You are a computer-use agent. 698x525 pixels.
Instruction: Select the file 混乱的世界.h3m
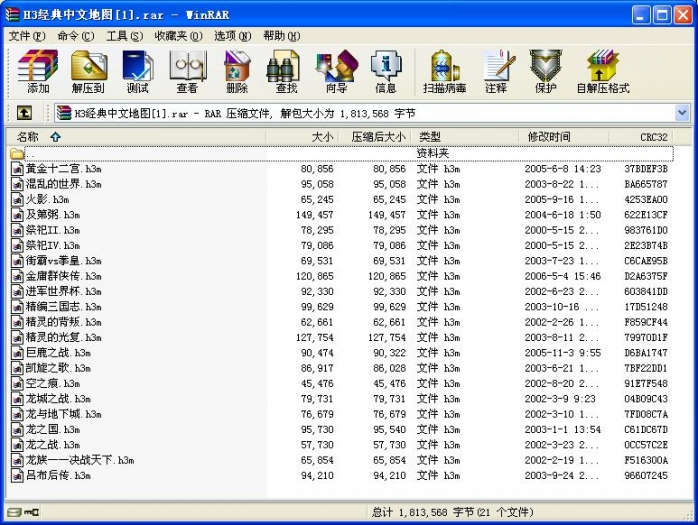[64, 184]
